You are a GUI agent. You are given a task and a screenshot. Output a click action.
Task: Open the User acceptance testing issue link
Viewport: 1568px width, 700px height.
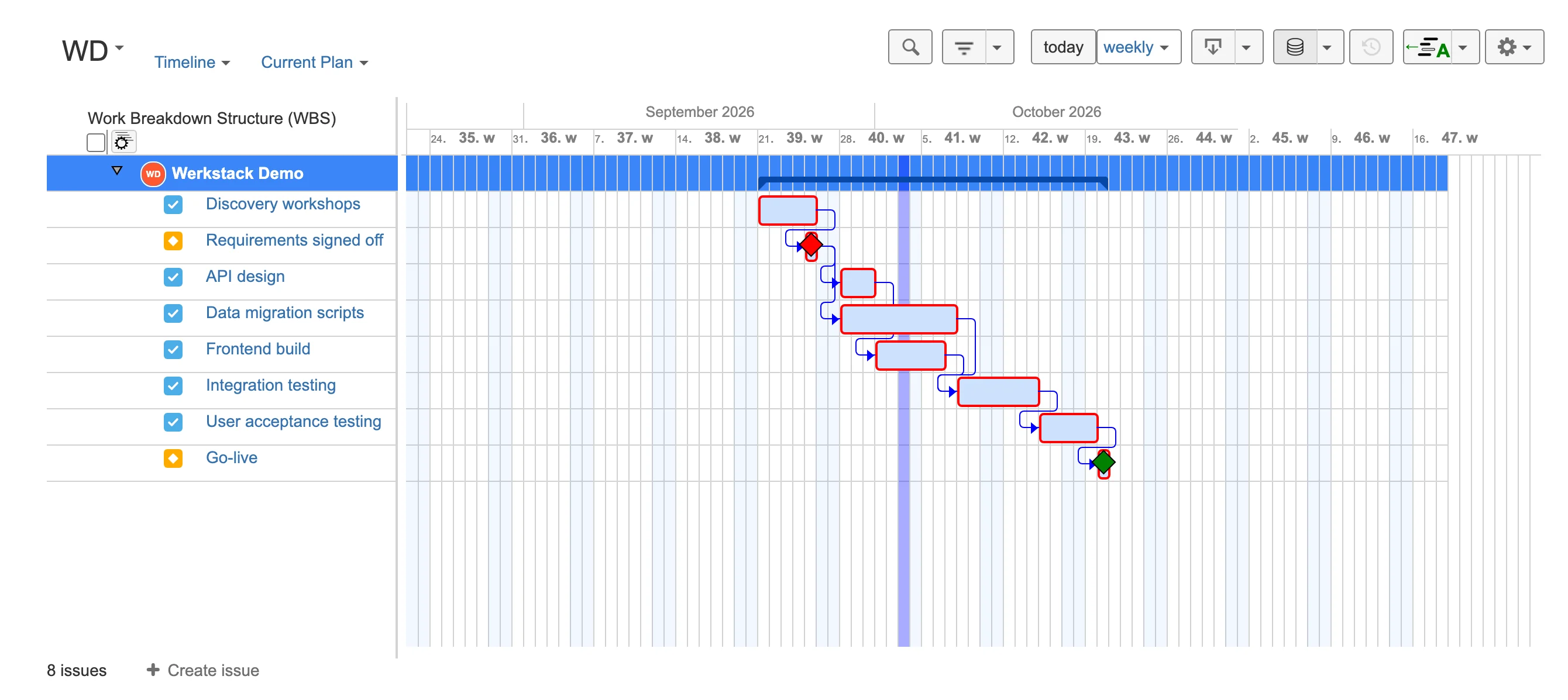tap(293, 422)
